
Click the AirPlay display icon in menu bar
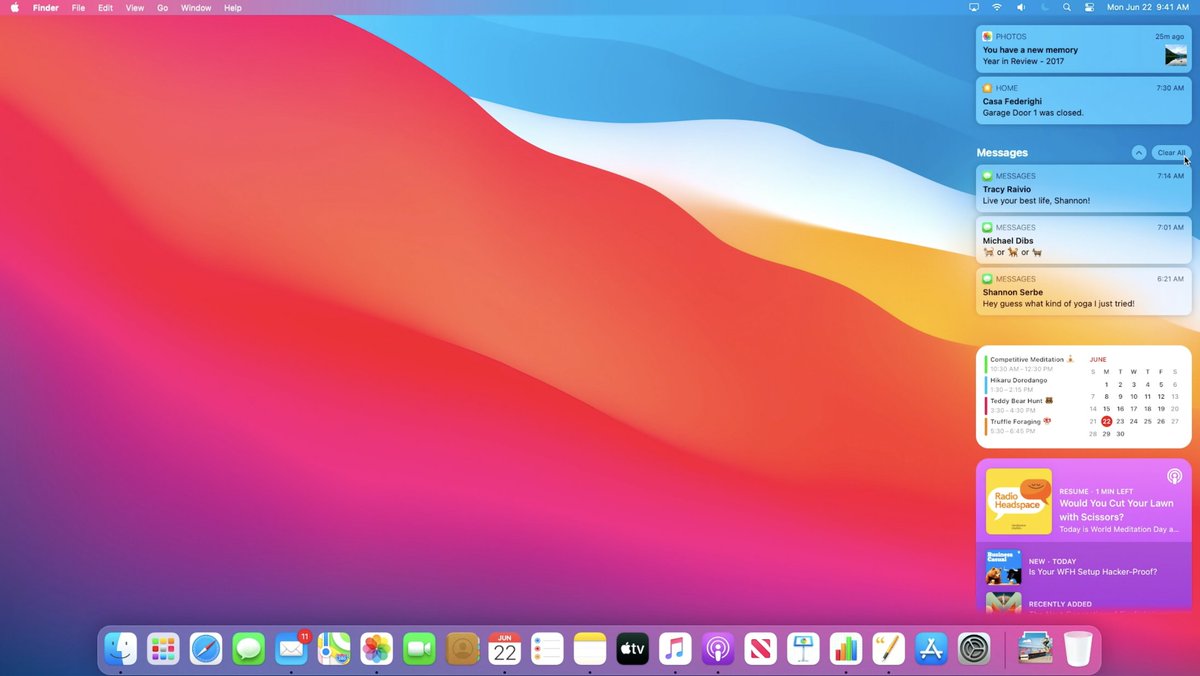pos(974,7)
